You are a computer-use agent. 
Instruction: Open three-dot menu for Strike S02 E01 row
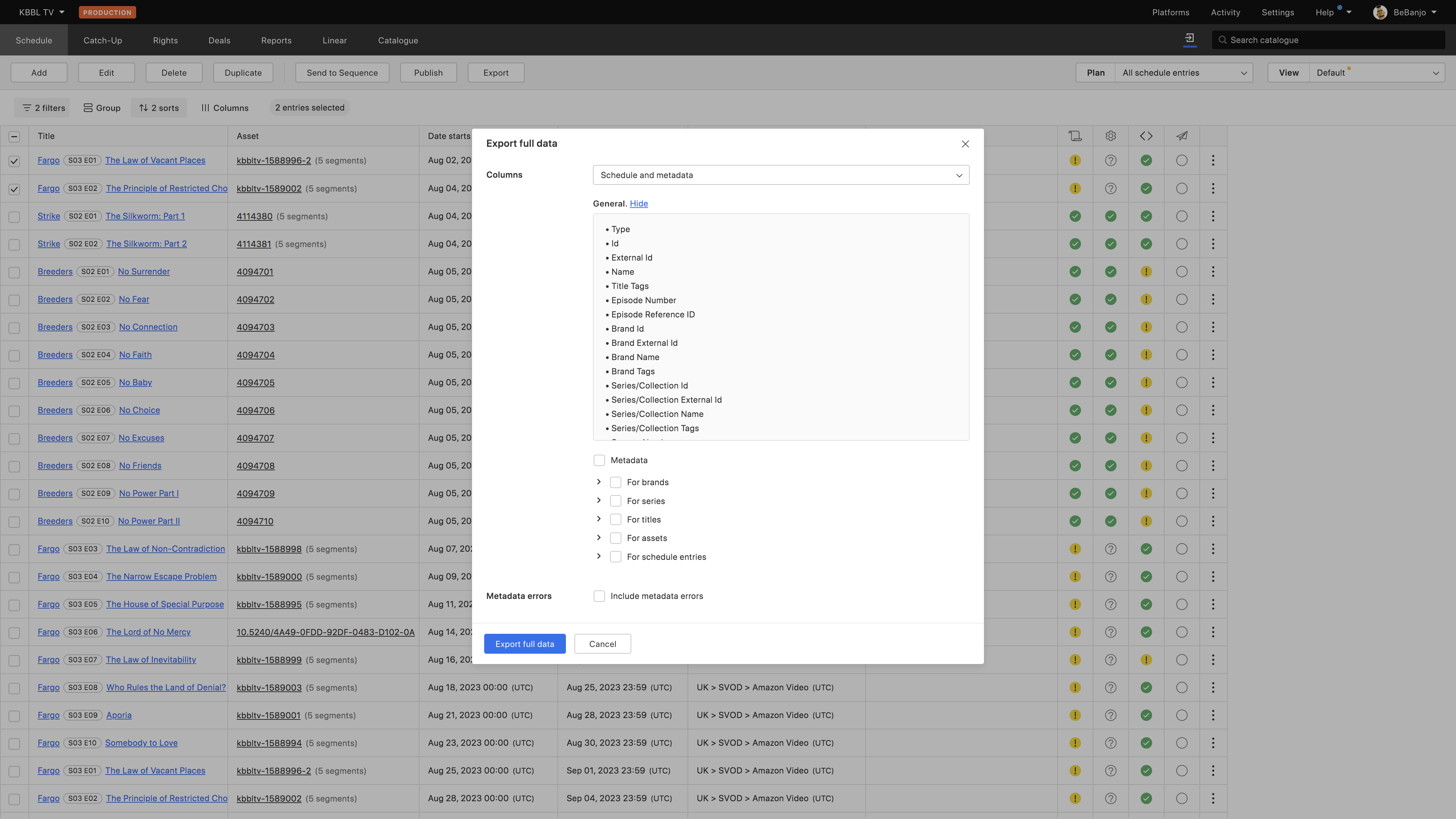click(x=1213, y=216)
